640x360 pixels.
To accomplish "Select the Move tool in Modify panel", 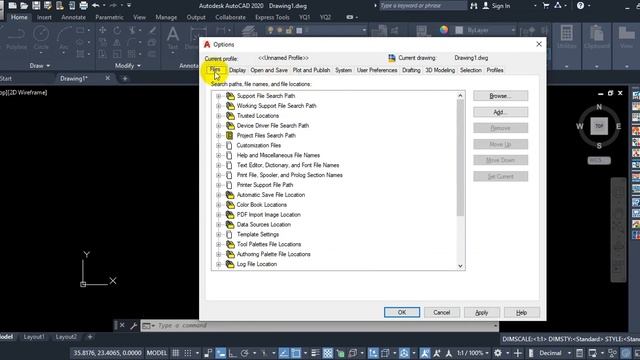I will click(102, 30).
